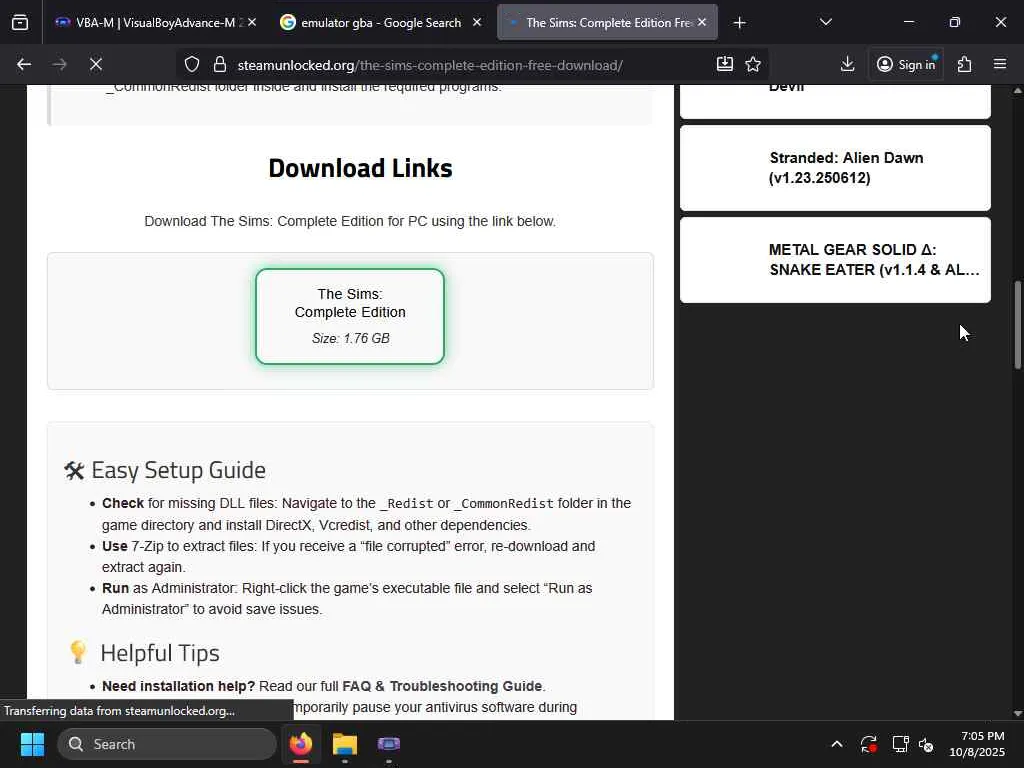The width and height of the screenshot is (1024, 768).
Task: Close The Sims: Complete Edition tab
Action: pos(702,22)
